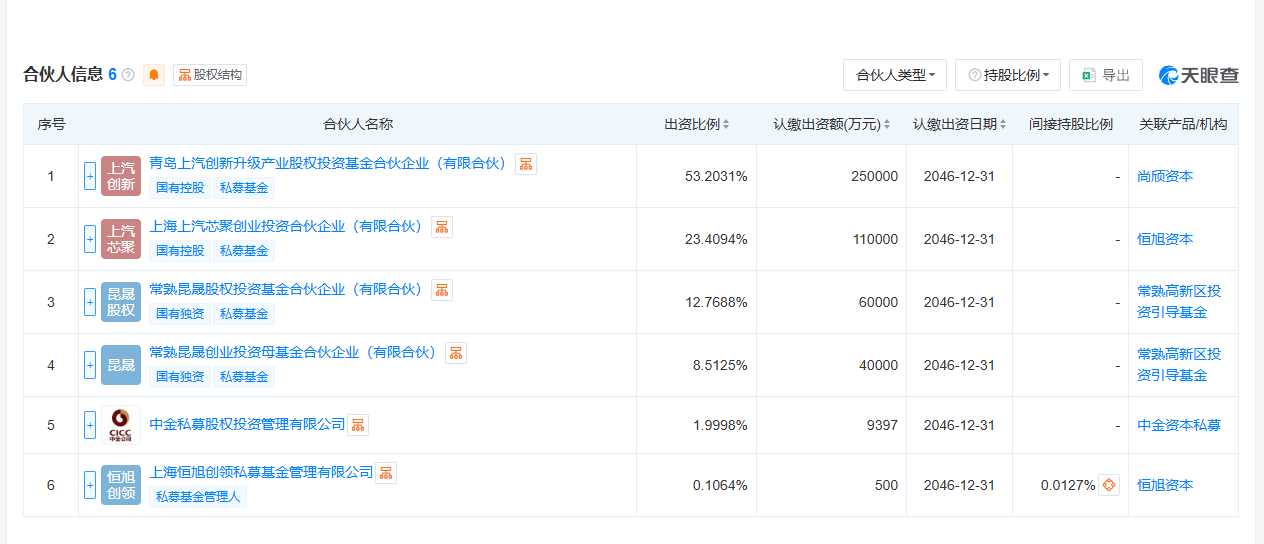Click the 上汽创新 logo thumbnail

121,176
